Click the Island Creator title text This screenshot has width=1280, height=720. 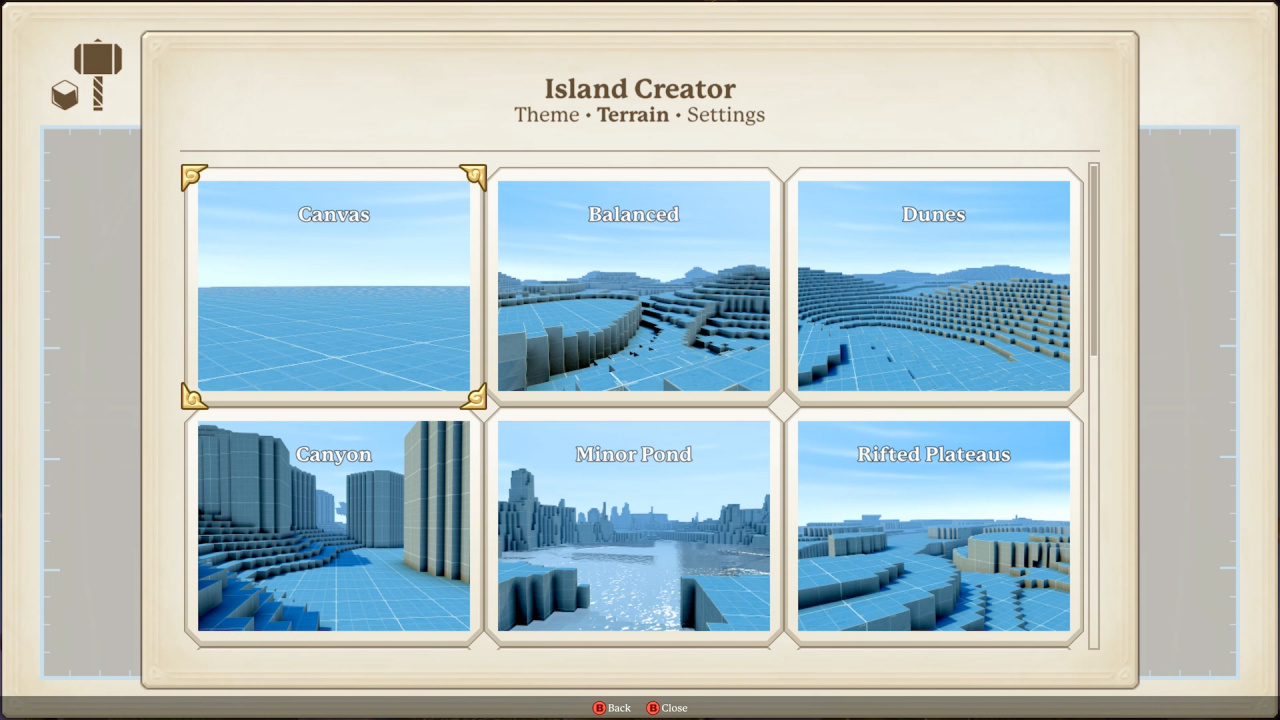click(x=640, y=89)
